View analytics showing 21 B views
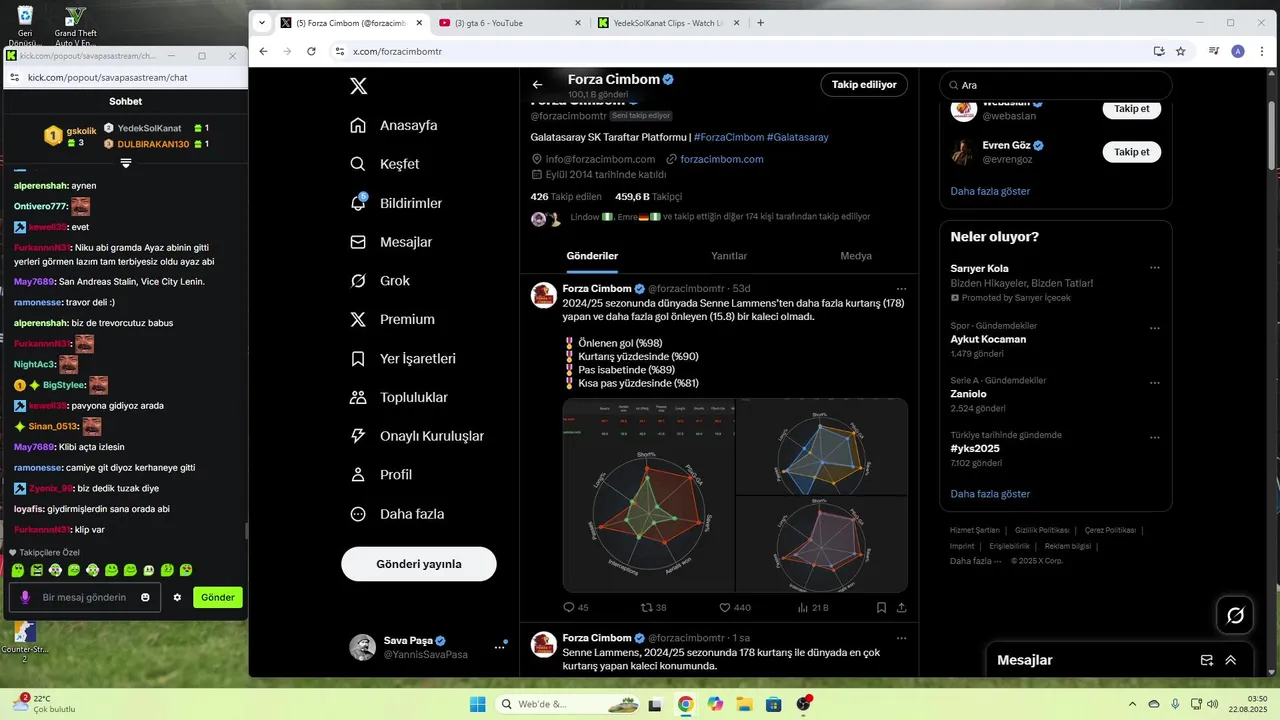This screenshot has width=1280, height=720. pyautogui.click(x=813, y=607)
